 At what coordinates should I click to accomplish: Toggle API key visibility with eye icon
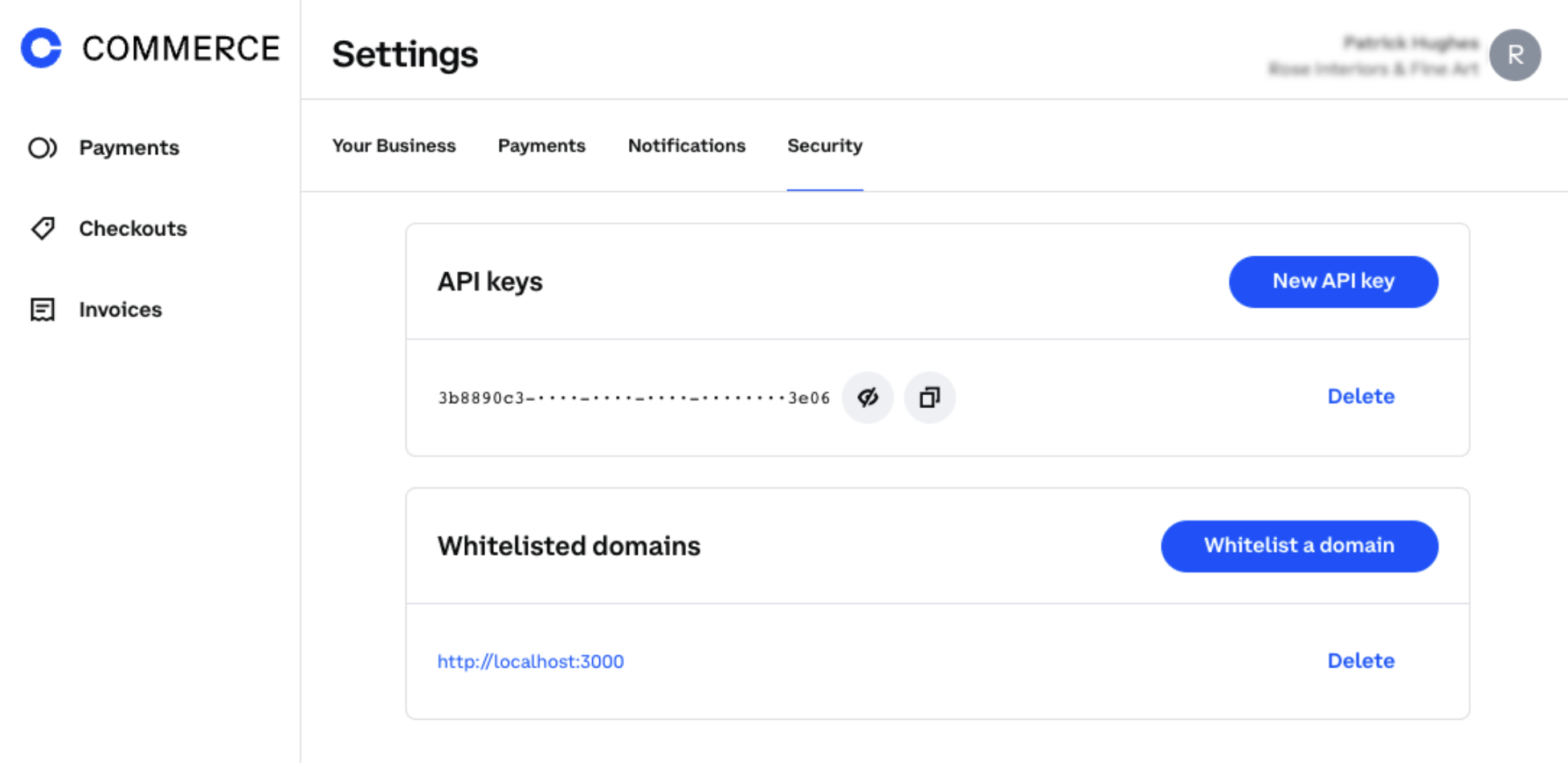[x=868, y=398]
